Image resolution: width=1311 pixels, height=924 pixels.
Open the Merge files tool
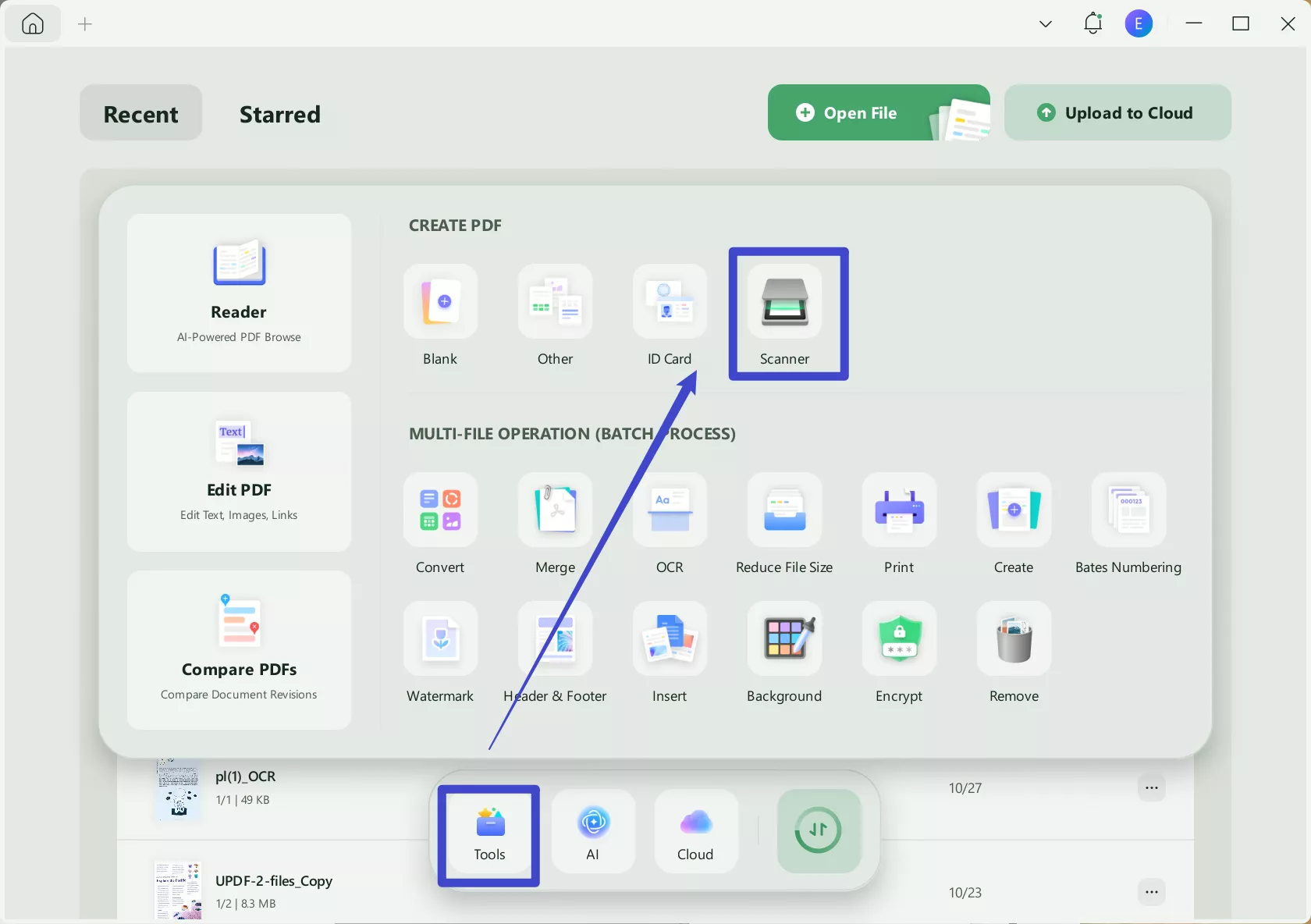554,523
